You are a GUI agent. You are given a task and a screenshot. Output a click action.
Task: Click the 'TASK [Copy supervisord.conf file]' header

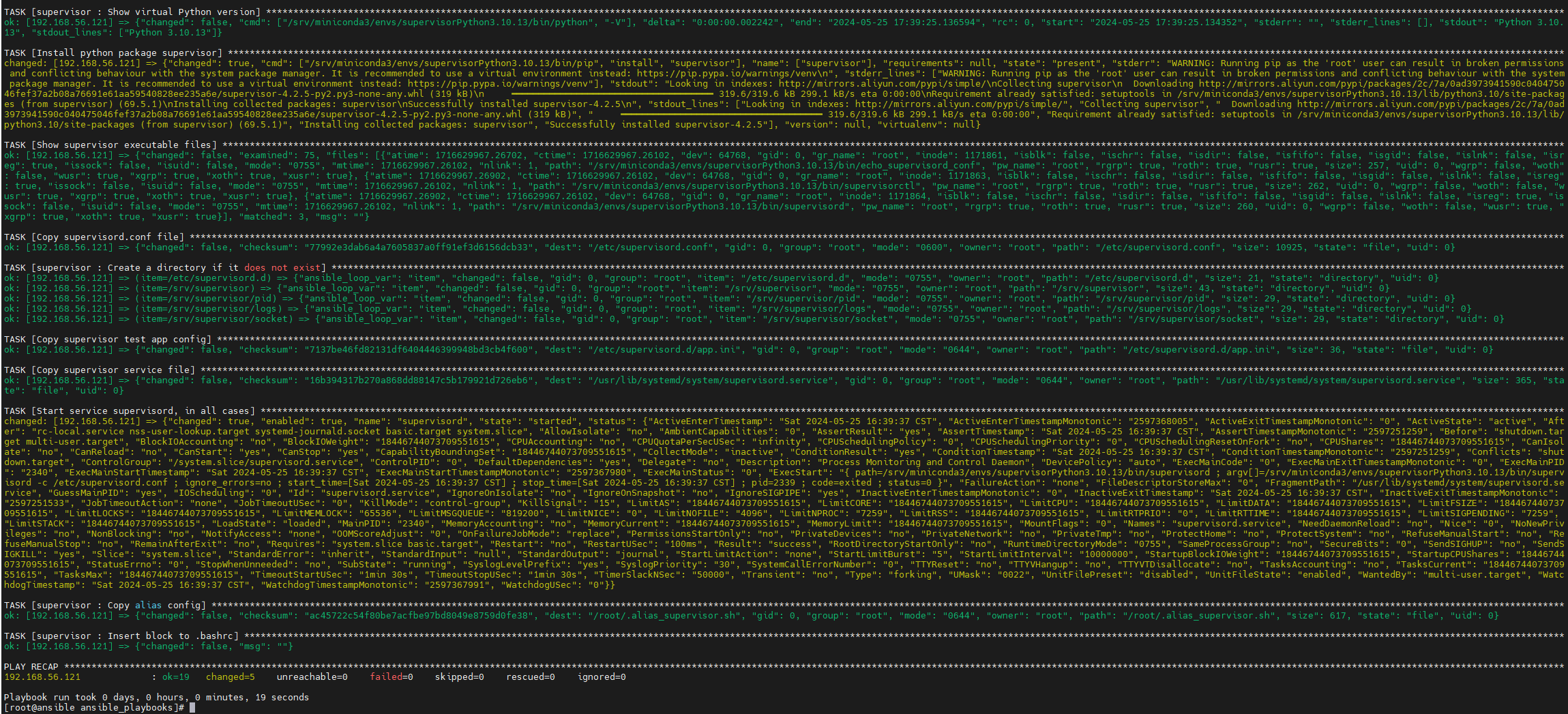tap(94, 237)
